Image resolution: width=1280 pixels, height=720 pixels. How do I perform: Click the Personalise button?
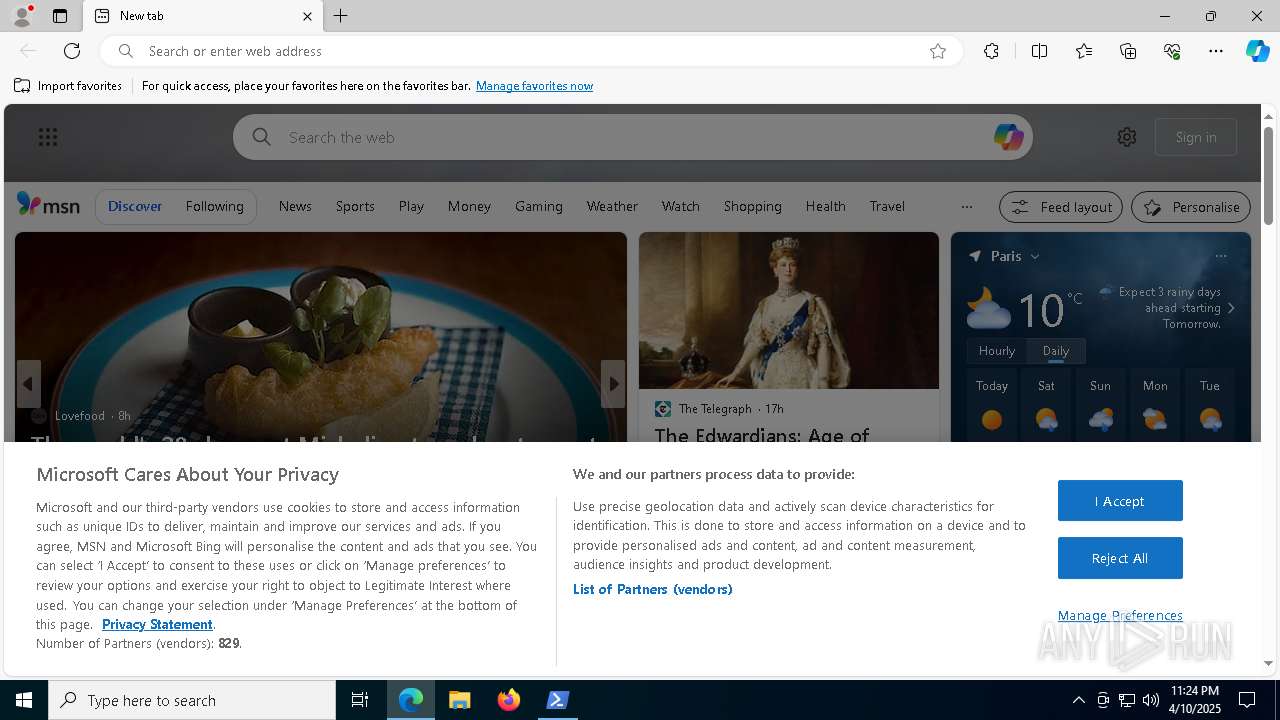pyautogui.click(x=1191, y=207)
